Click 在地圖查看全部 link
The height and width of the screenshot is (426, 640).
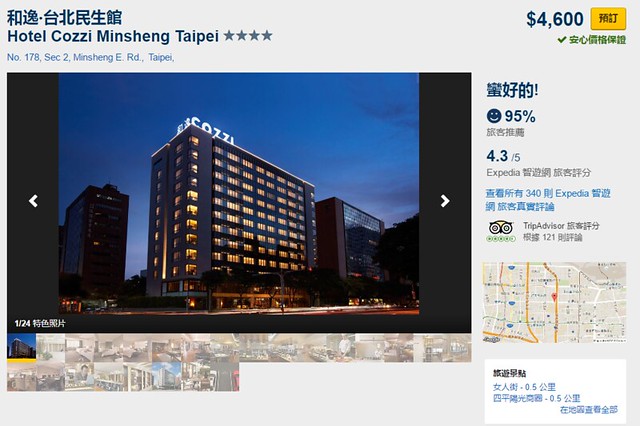coord(589,410)
